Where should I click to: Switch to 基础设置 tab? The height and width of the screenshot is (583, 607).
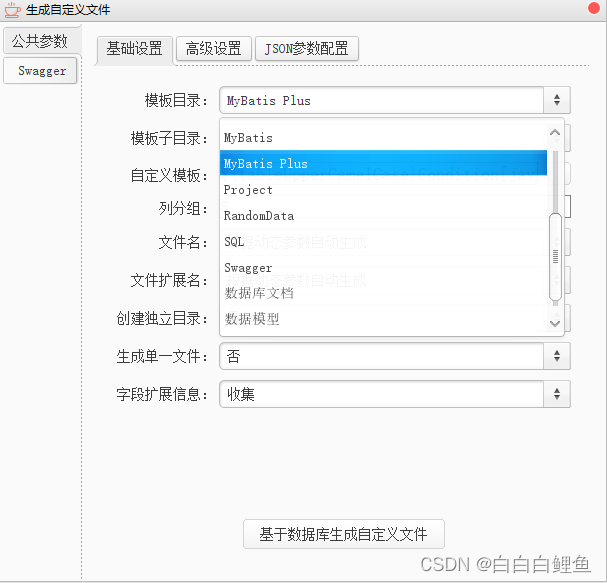tap(134, 49)
